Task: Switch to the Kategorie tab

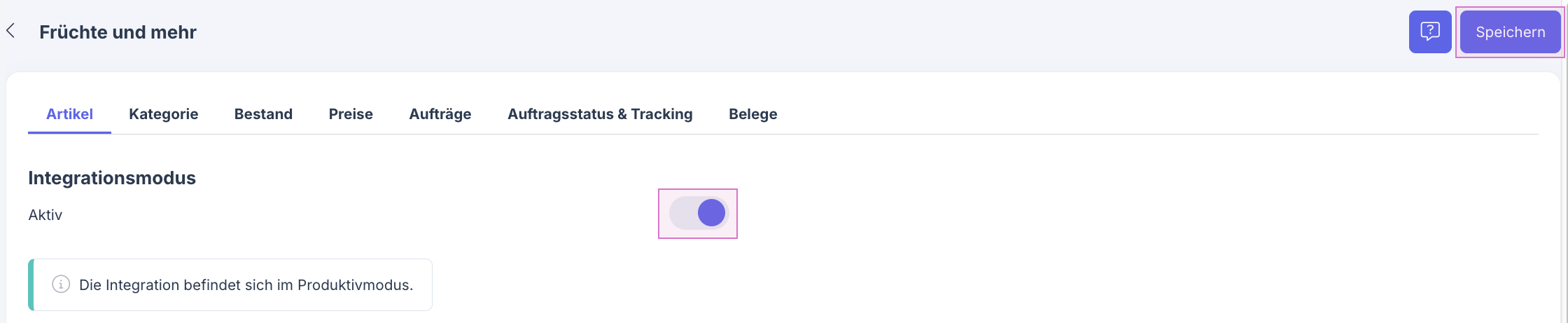Action: 163,114
